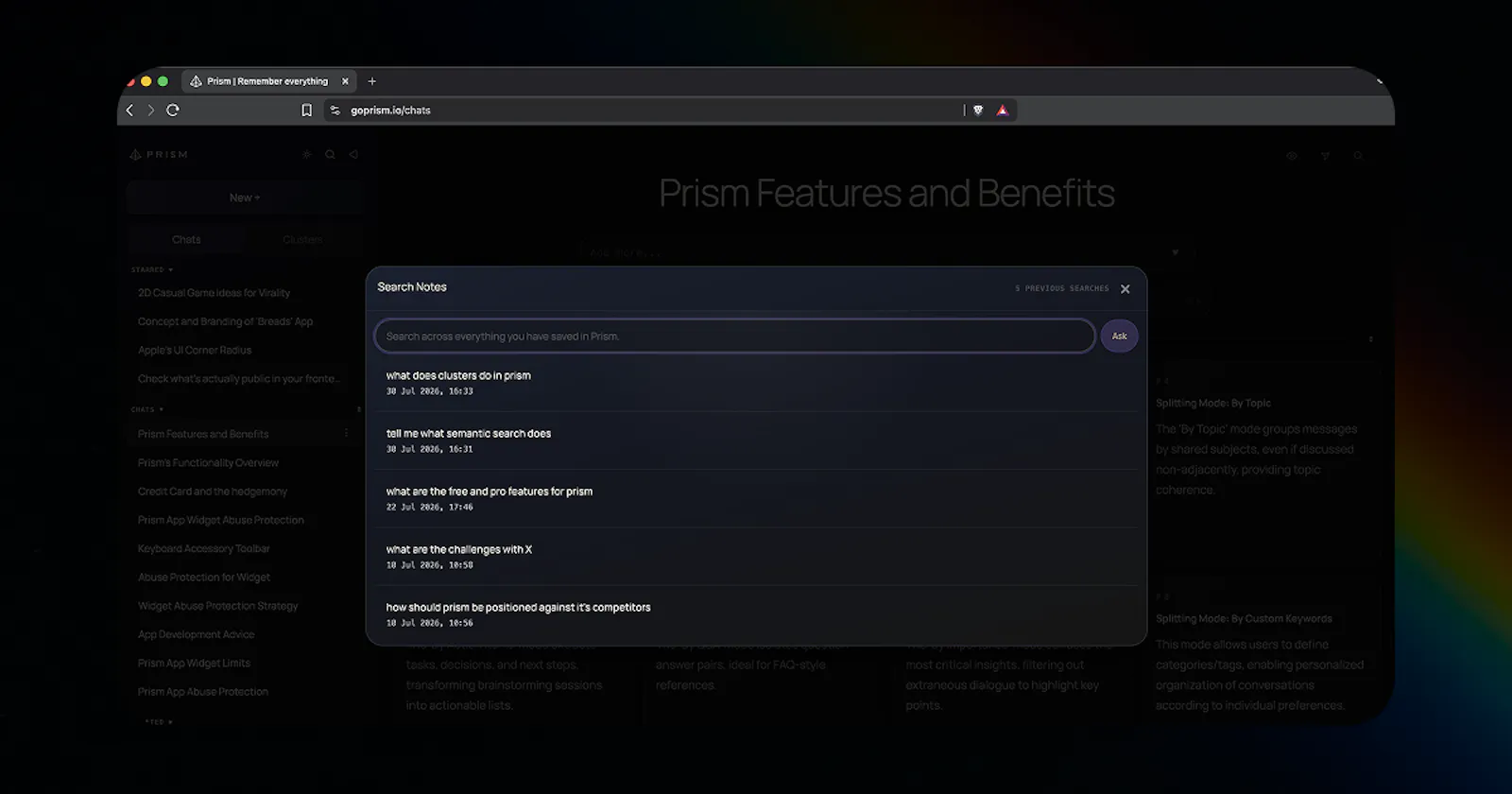Select 'what are the challenges with X' search
Screen dimensions: 1512x794
756,557
